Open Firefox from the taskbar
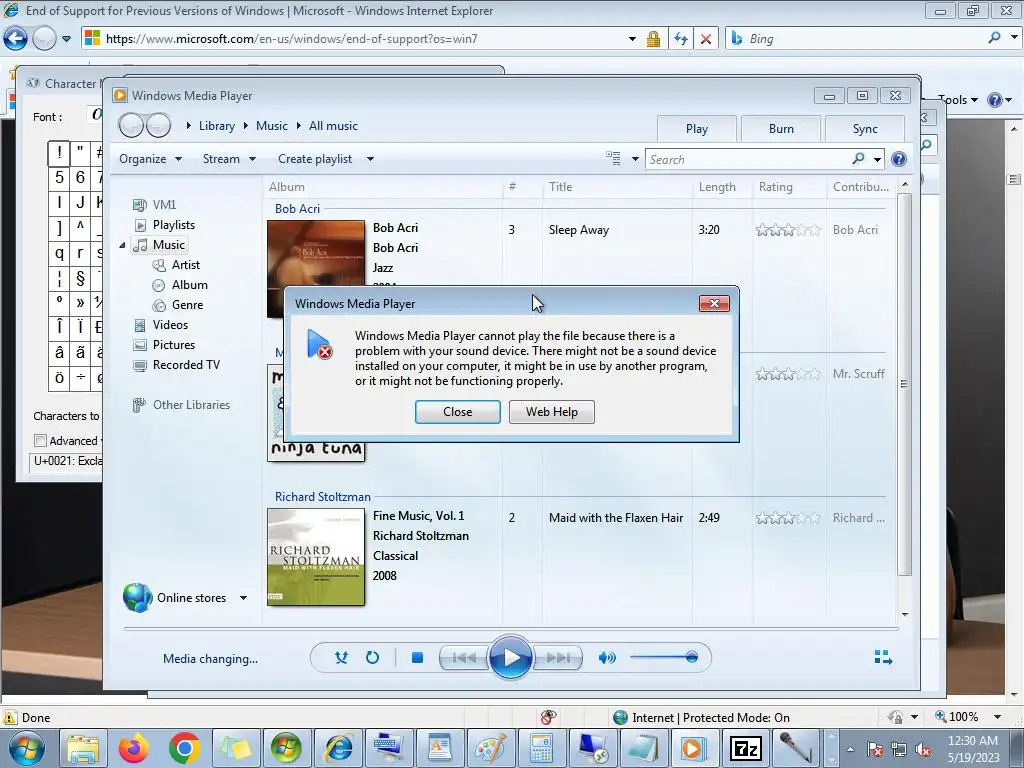Viewport: 1024px width, 768px height. tap(134, 748)
